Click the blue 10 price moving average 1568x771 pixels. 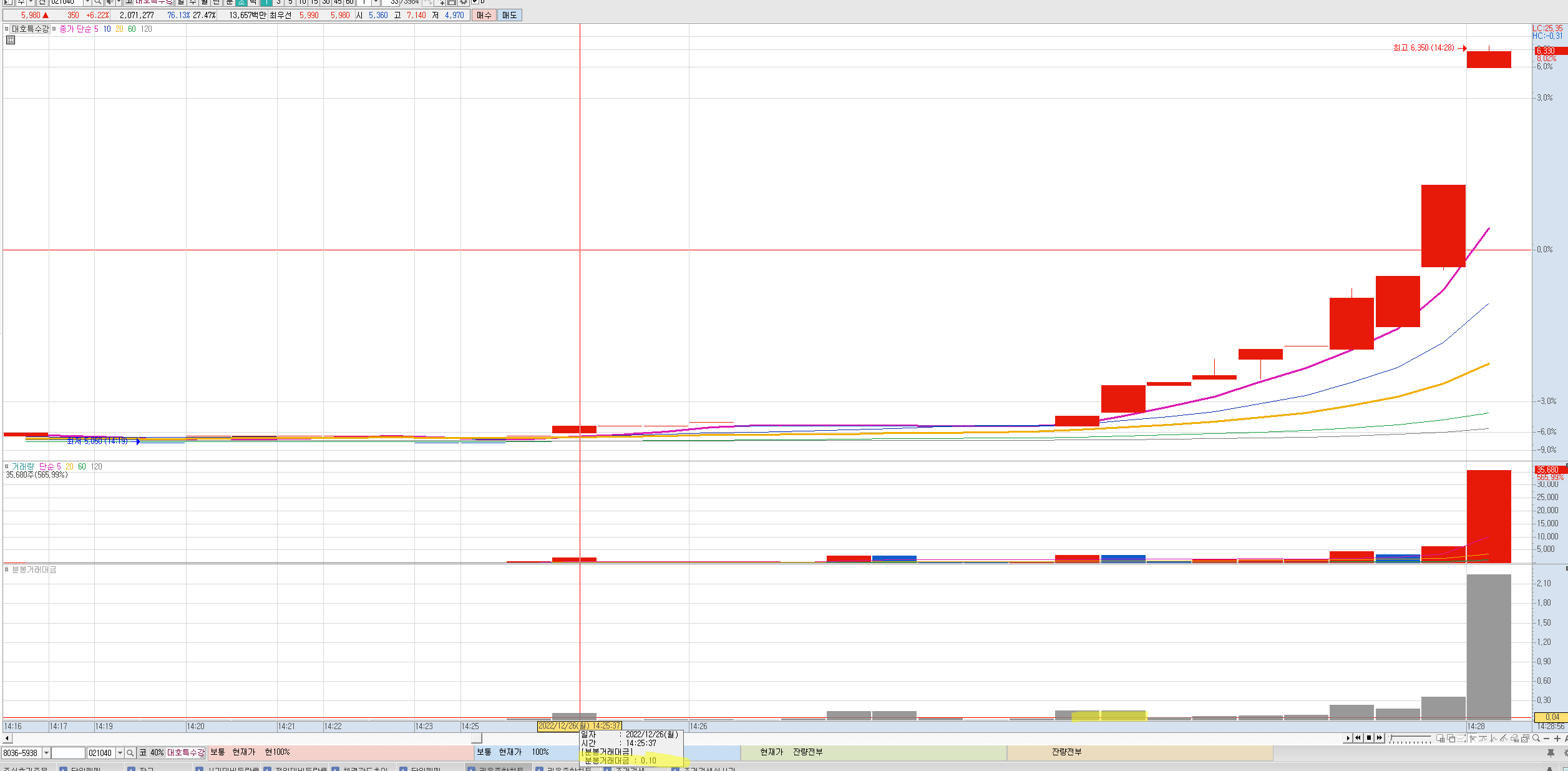[107, 29]
